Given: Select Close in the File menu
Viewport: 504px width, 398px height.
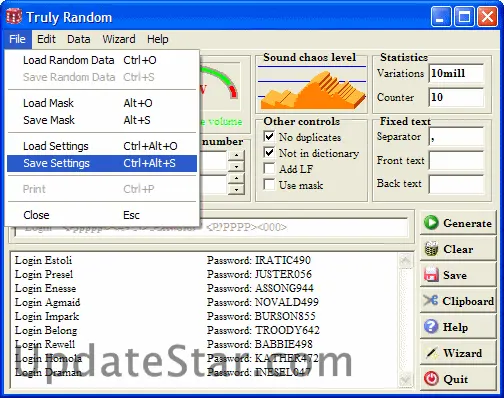Looking at the screenshot, I should coord(102,215).
